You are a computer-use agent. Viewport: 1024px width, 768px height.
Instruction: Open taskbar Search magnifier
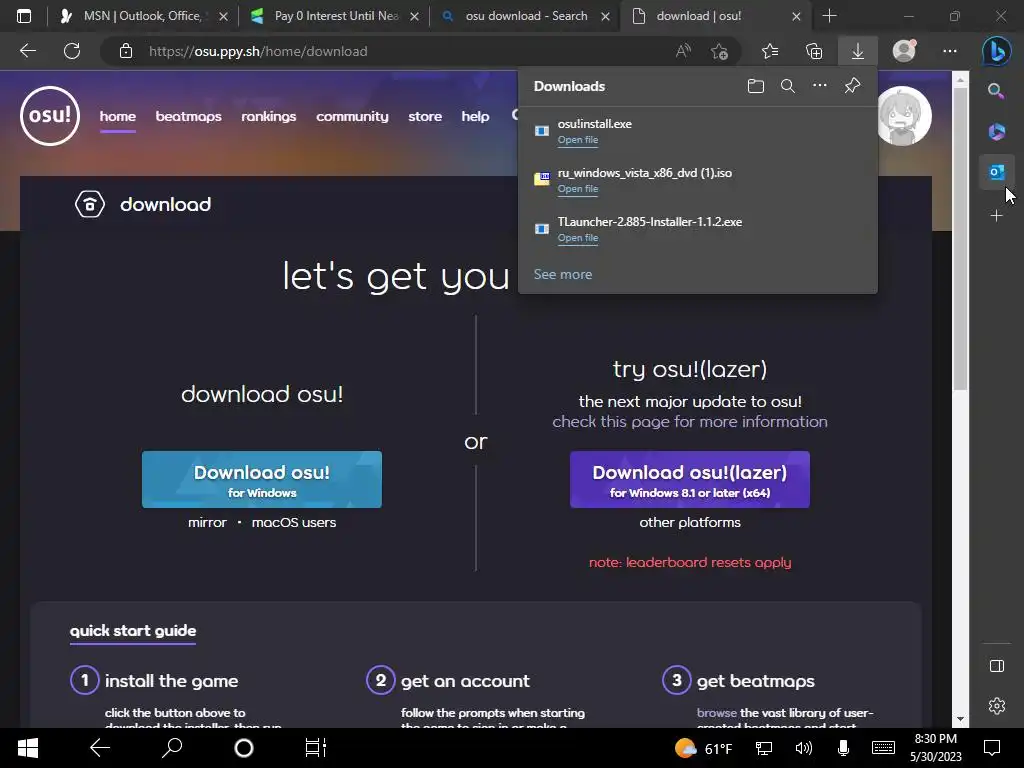click(x=172, y=748)
